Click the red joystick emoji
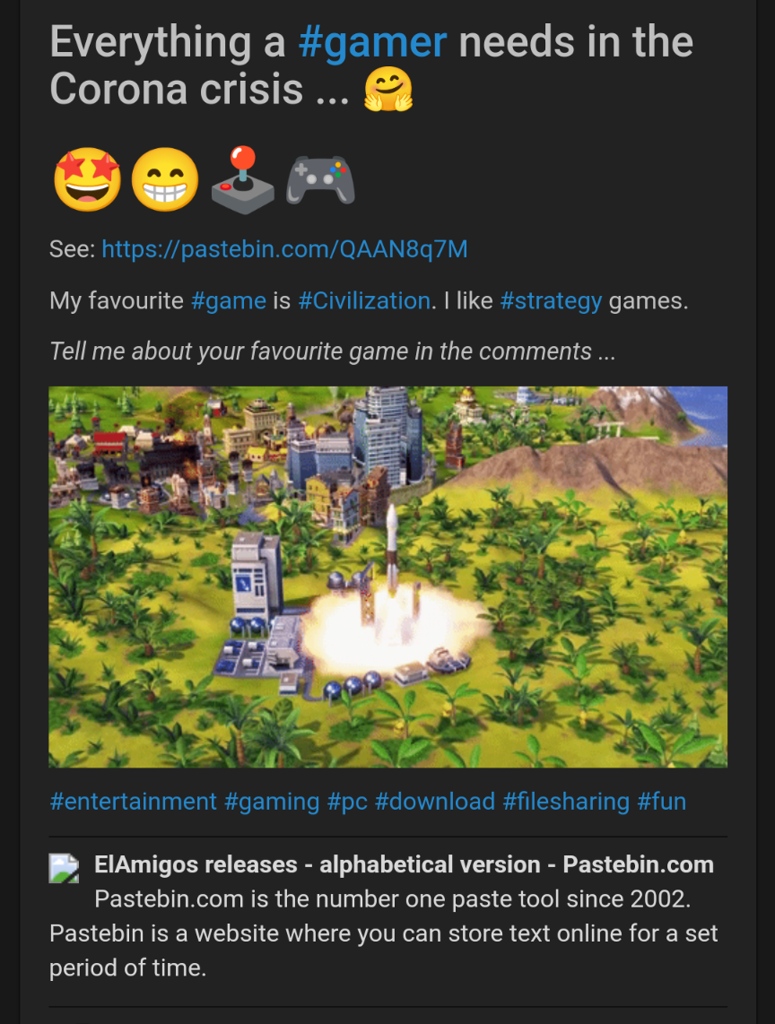 242,180
